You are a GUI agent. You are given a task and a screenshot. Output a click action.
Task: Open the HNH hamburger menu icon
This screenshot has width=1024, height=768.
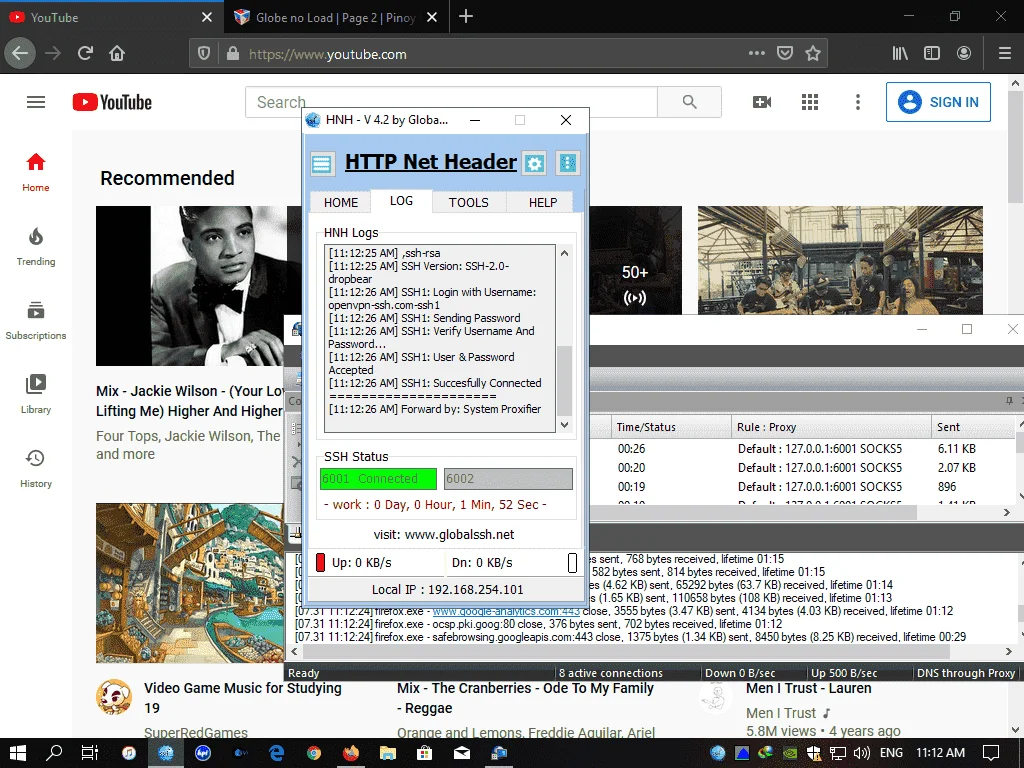point(321,163)
